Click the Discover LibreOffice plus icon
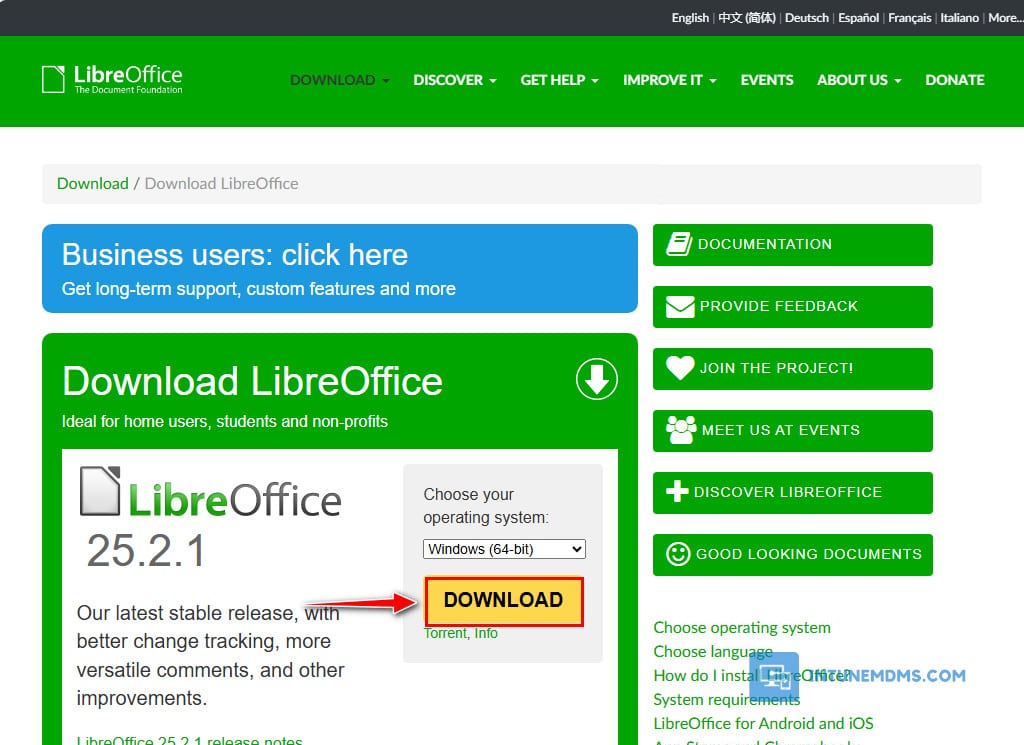Viewport: 1024px width, 745px height. tap(677, 492)
